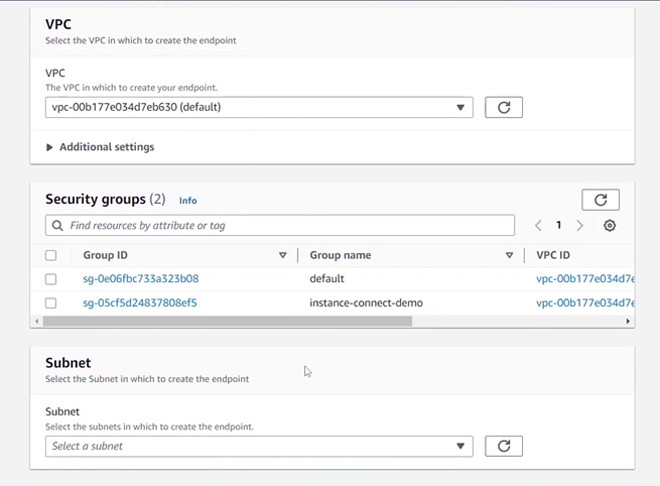Screen dimensions: 660x486
Task: Sort by Group name column arrow
Action: pyautogui.click(x=509, y=255)
